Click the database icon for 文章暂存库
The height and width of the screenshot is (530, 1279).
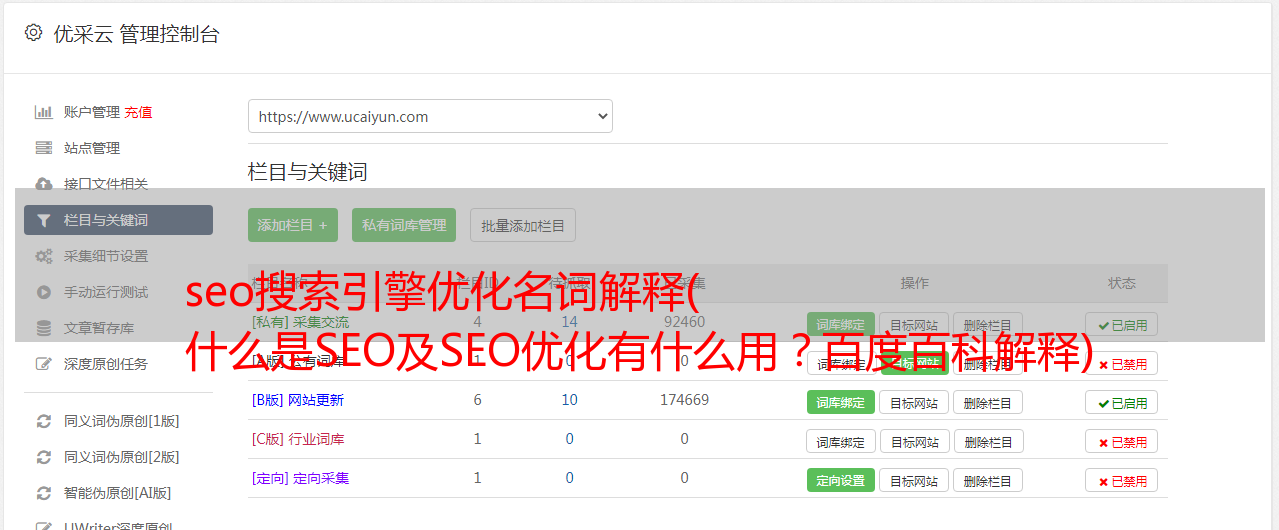click(43, 328)
